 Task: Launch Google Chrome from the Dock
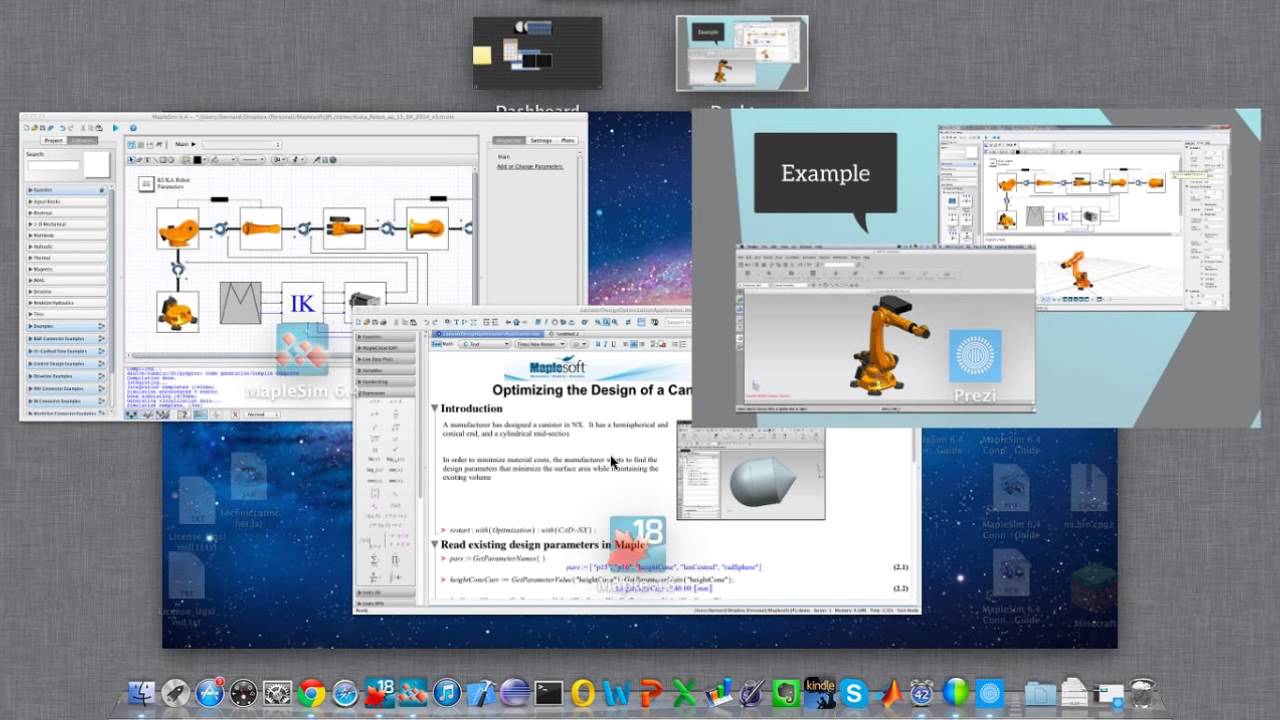[x=311, y=692]
